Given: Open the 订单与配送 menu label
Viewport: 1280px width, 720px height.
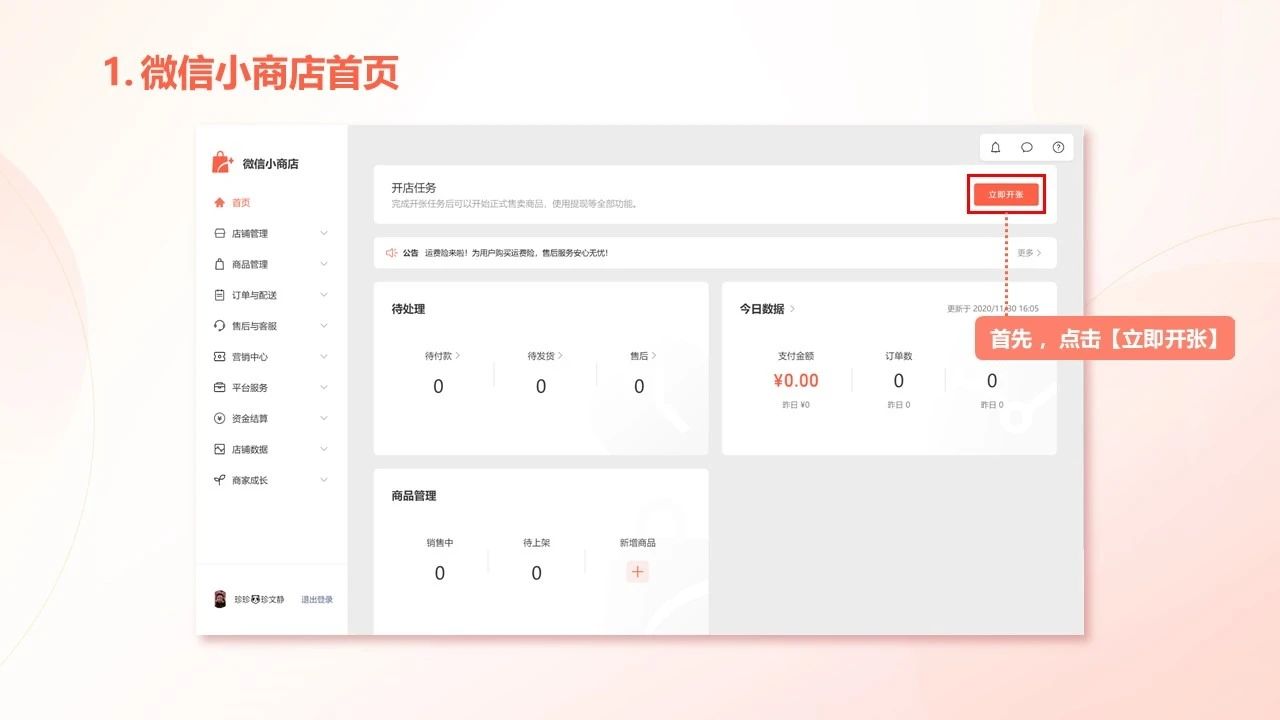Looking at the screenshot, I should (254, 295).
